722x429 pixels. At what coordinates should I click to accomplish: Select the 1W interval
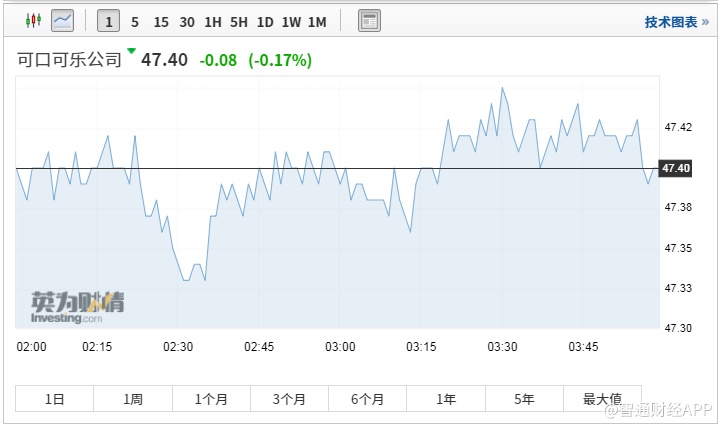tap(291, 22)
